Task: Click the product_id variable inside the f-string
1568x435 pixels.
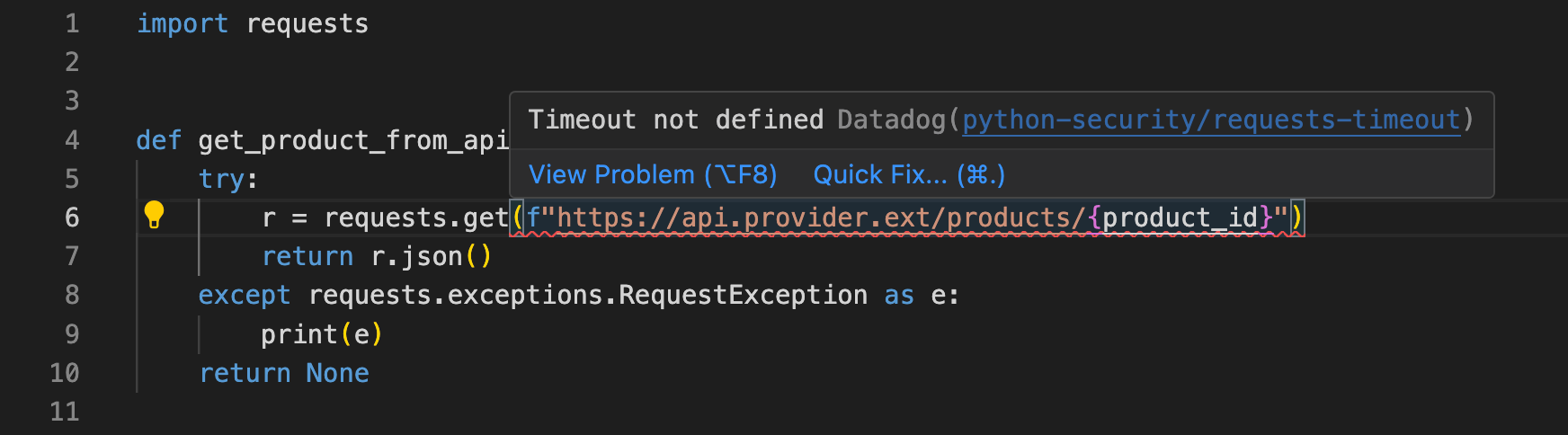Action: pyautogui.click(x=1180, y=217)
